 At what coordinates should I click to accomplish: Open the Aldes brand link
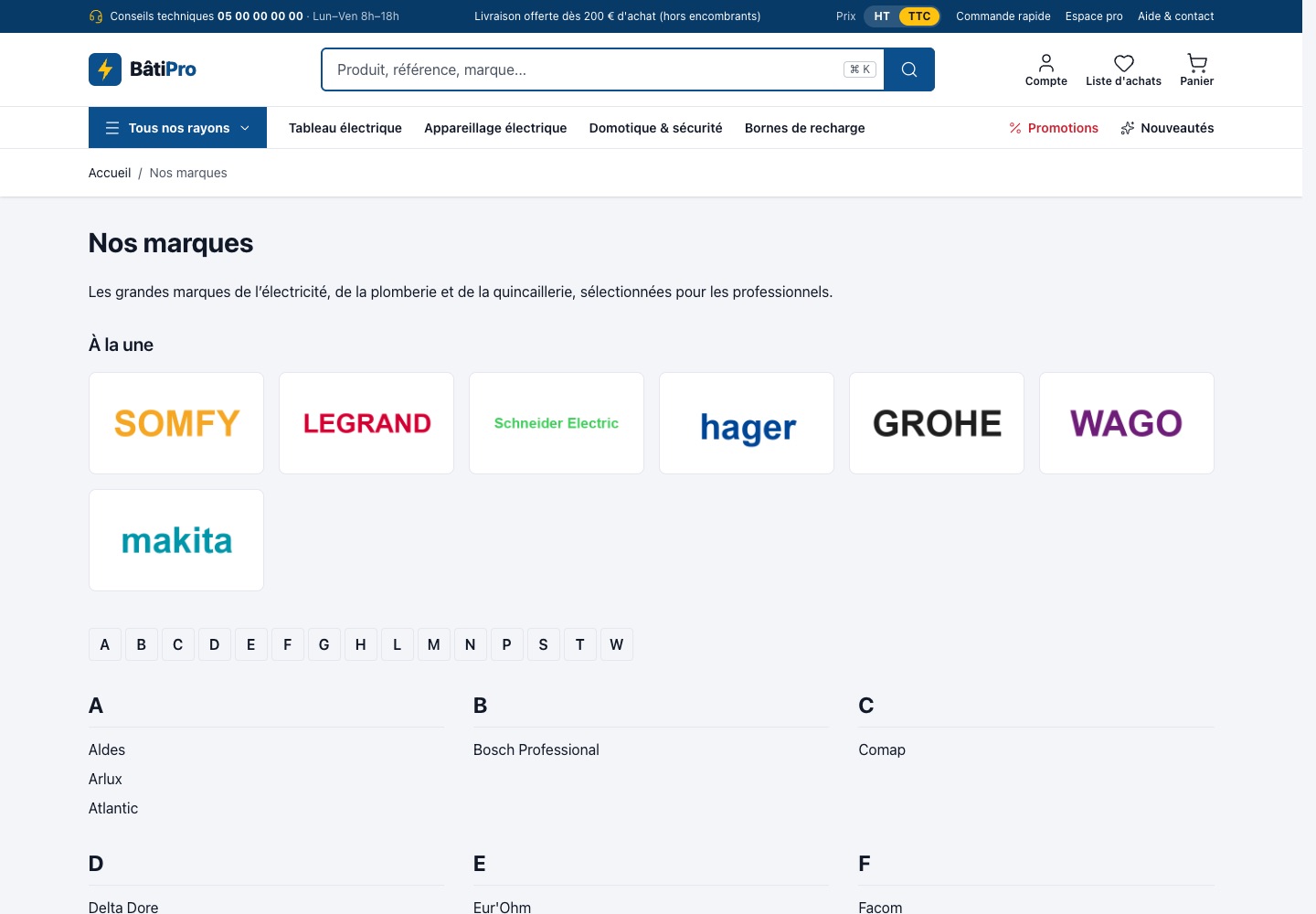pyautogui.click(x=107, y=749)
